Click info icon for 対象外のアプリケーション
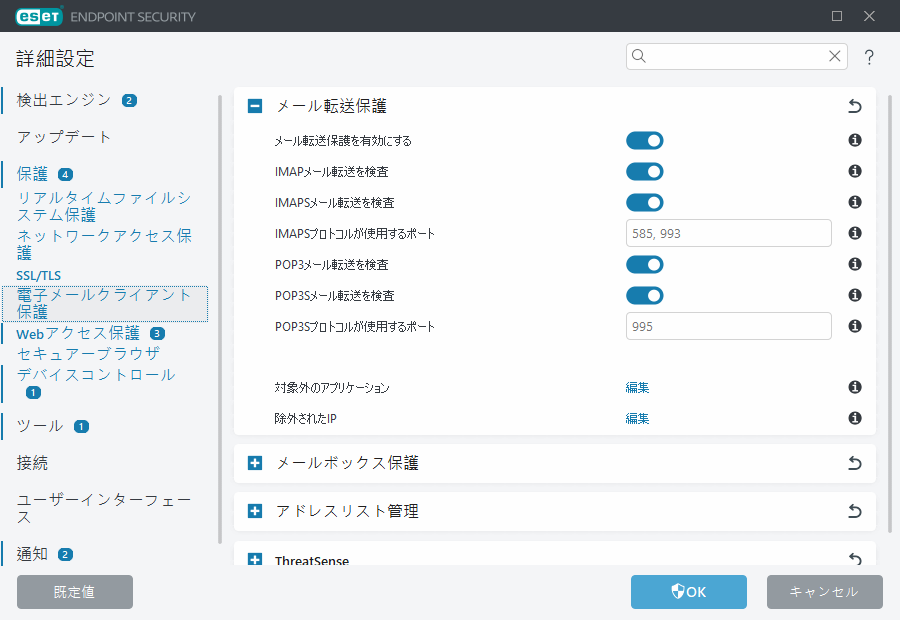 click(x=855, y=387)
